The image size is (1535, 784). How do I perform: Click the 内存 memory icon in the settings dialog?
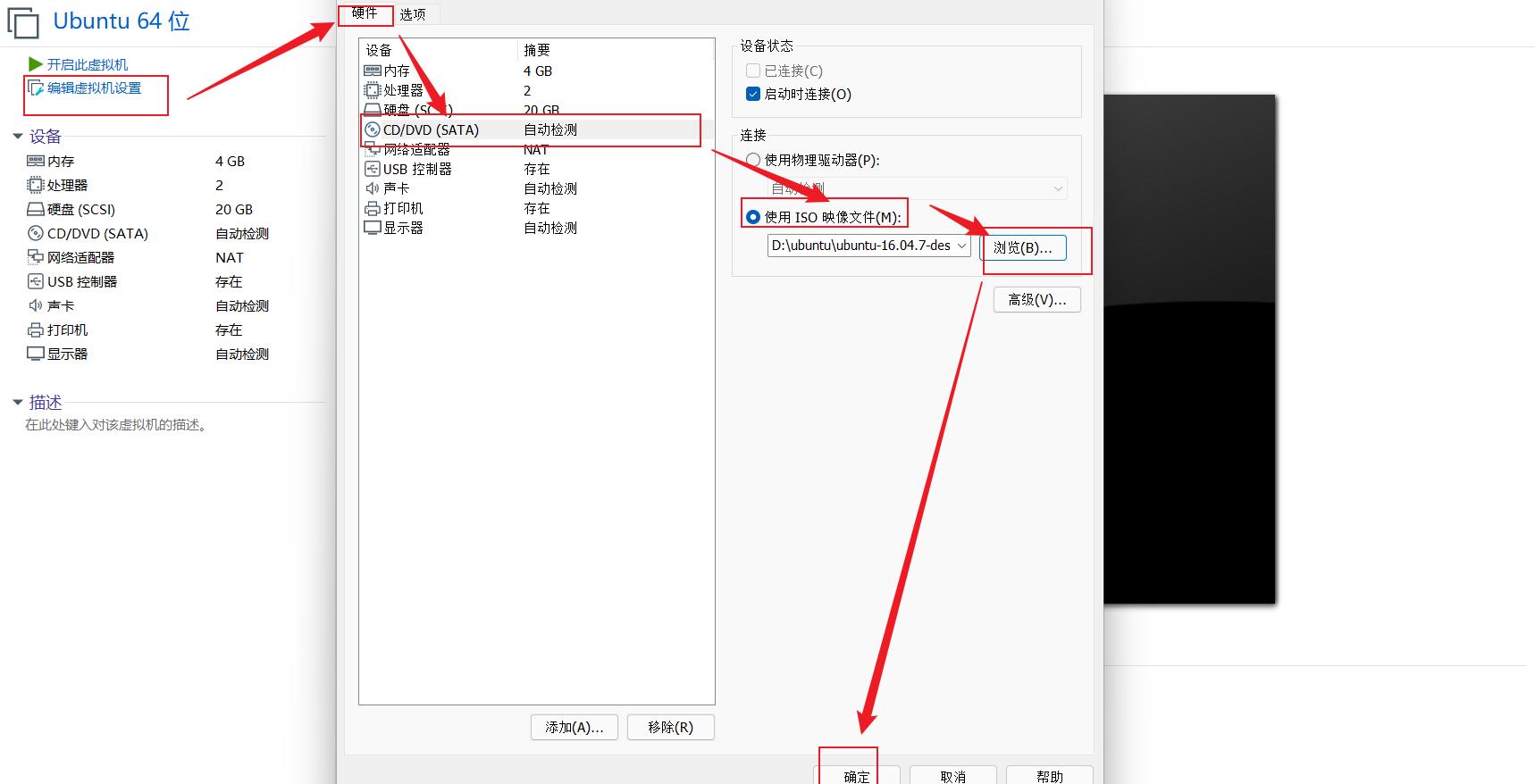[x=373, y=71]
